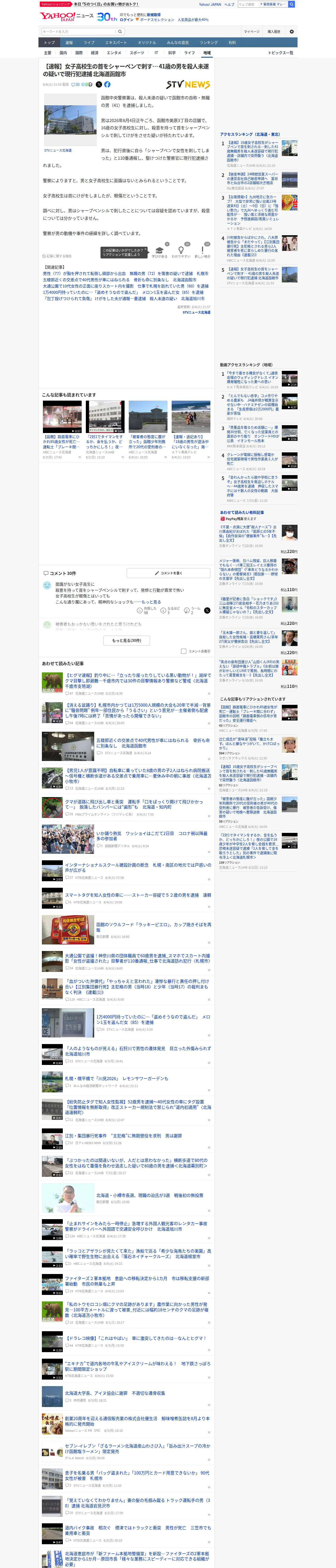Click the search magnifier button beside keyword field
The height and width of the screenshot is (1568, 336).
(120, 32)
